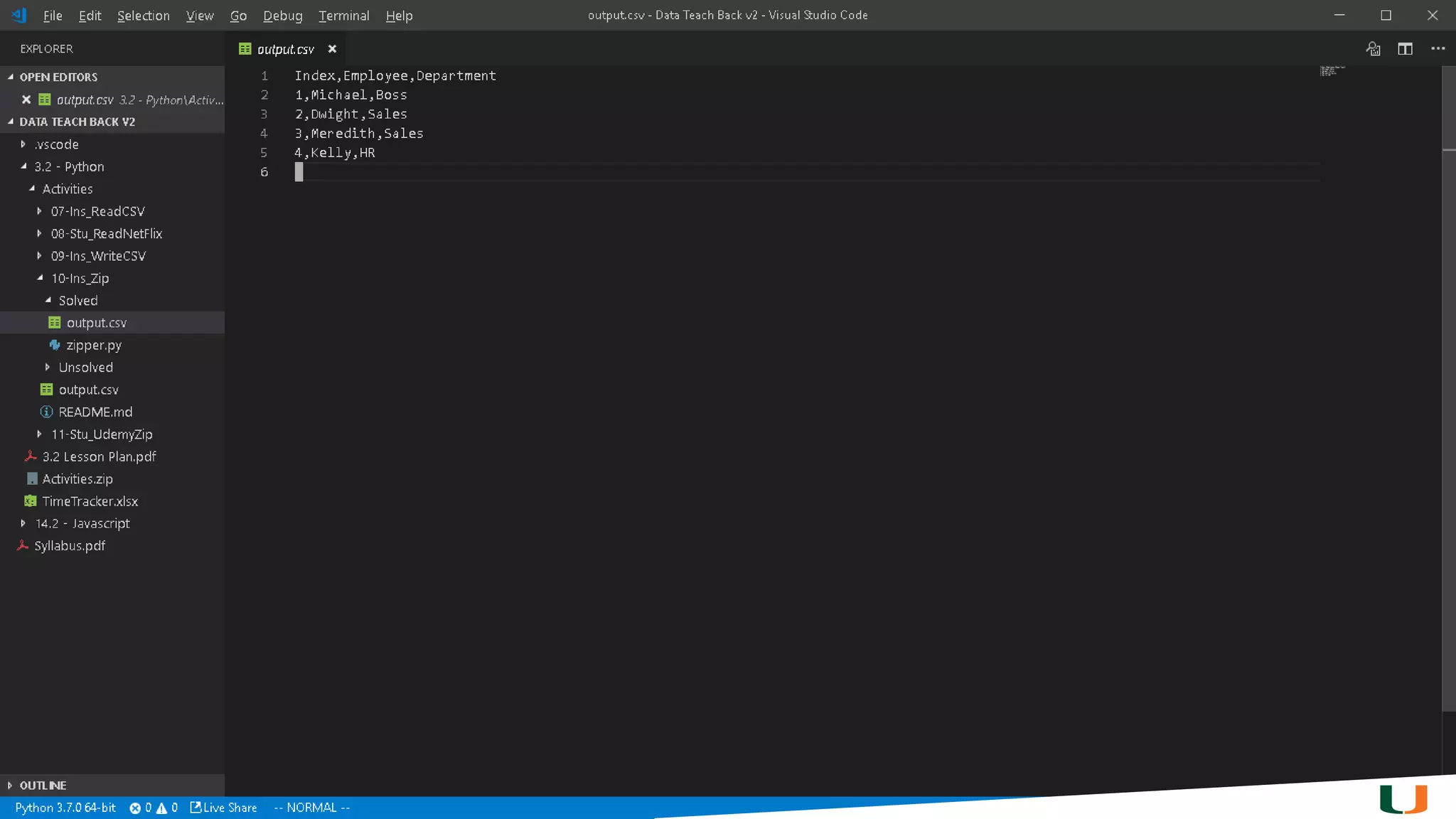Click the editor minimap preview
Image resolution: width=1456 pixels, height=819 pixels.
point(1332,70)
